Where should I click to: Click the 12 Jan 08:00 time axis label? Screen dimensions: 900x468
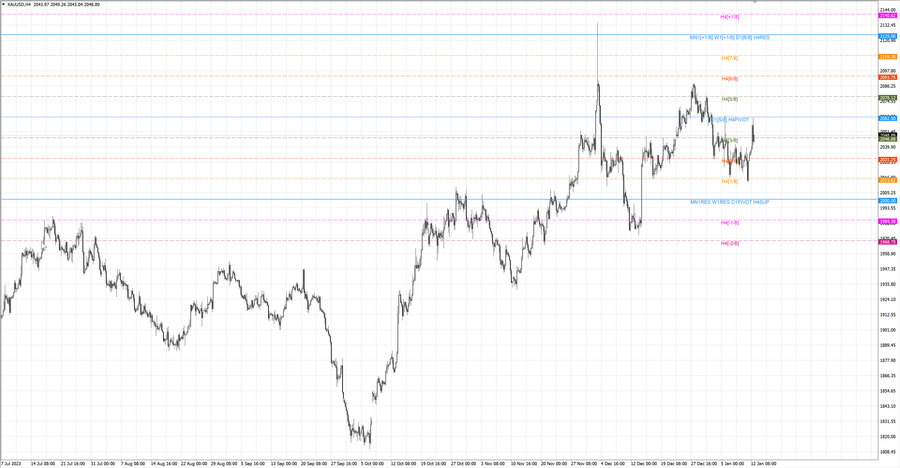tap(763, 463)
